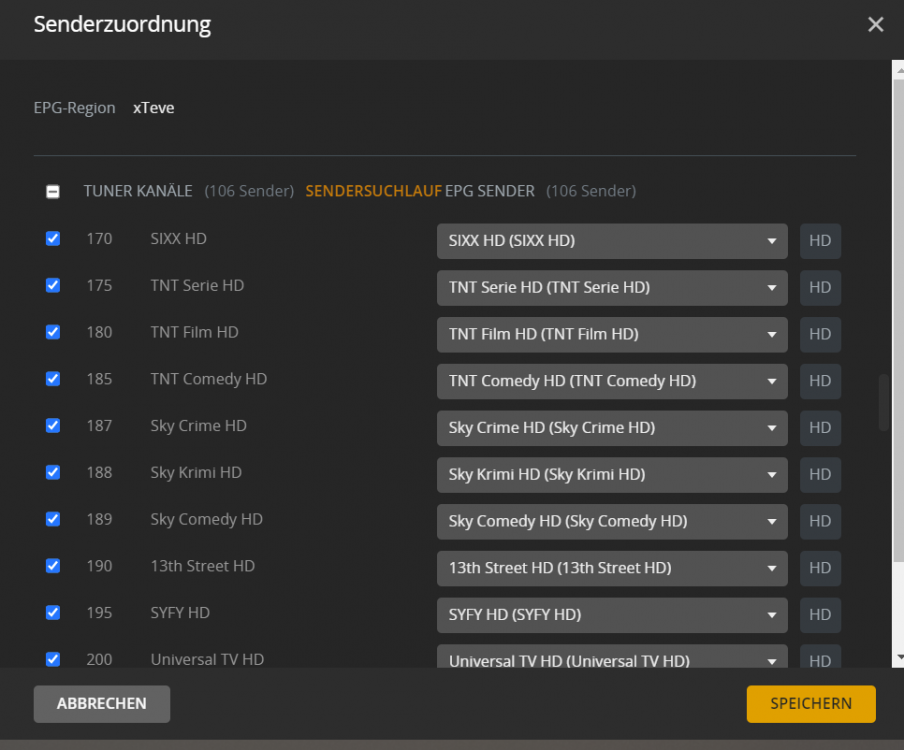Open the TNT Comedy HD EPG dropdown
Viewport: 904px width, 750px height.
612,381
